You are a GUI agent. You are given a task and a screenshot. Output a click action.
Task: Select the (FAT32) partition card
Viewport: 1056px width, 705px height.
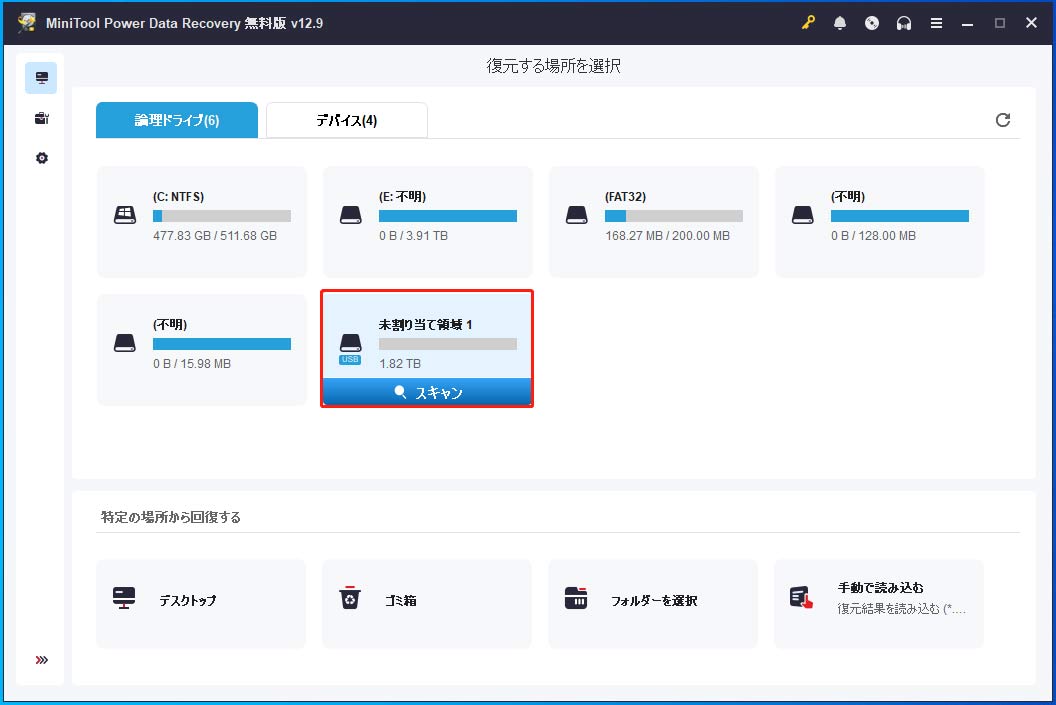click(x=653, y=222)
